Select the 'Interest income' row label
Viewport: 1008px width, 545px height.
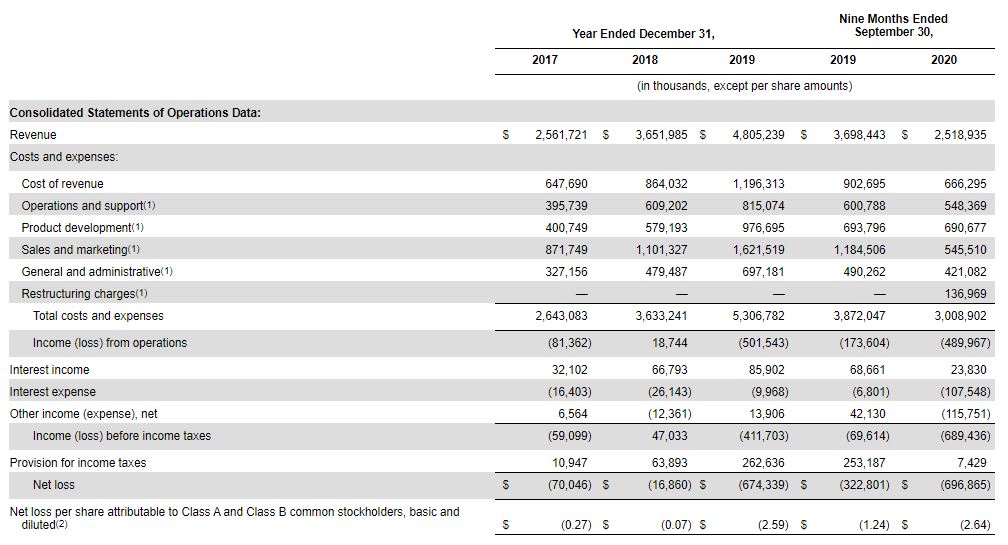pos(50,370)
